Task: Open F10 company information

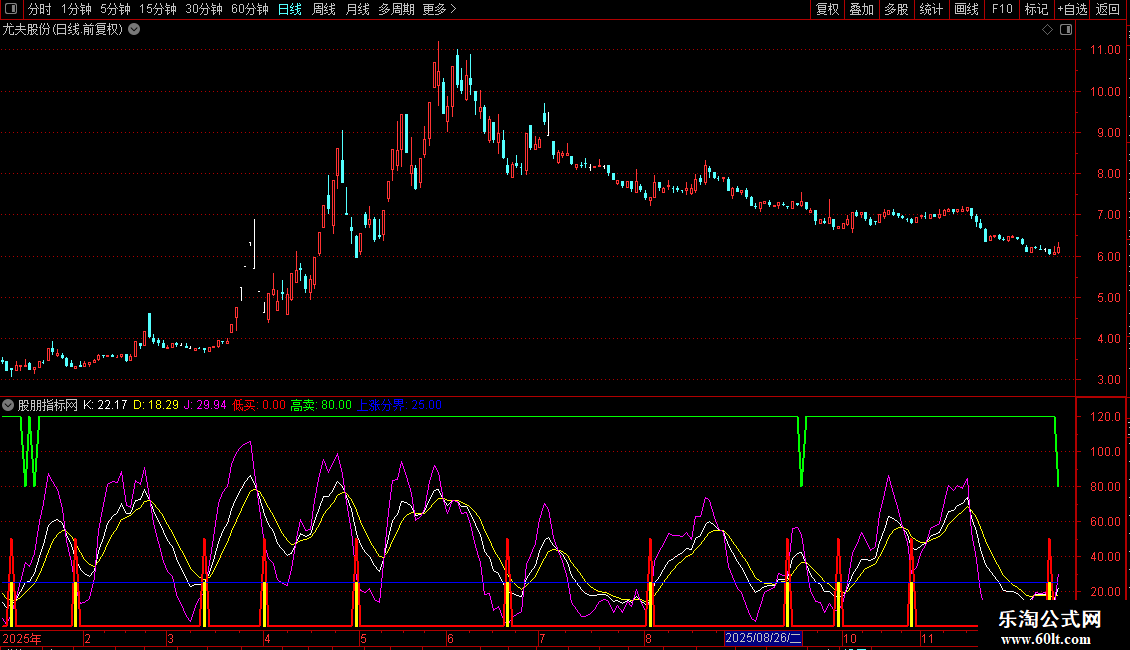Action: pyautogui.click(x=1002, y=10)
